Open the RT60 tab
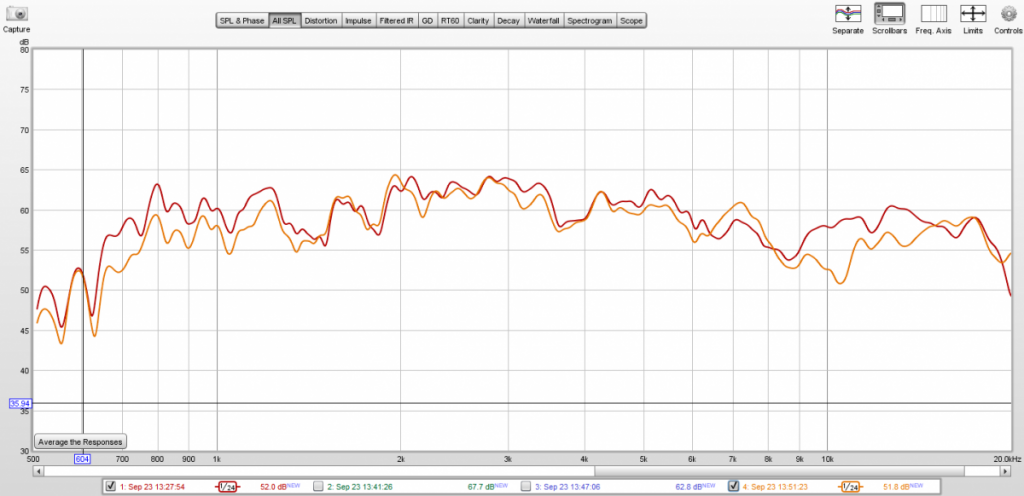The width and height of the screenshot is (1024, 496). click(x=449, y=21)
